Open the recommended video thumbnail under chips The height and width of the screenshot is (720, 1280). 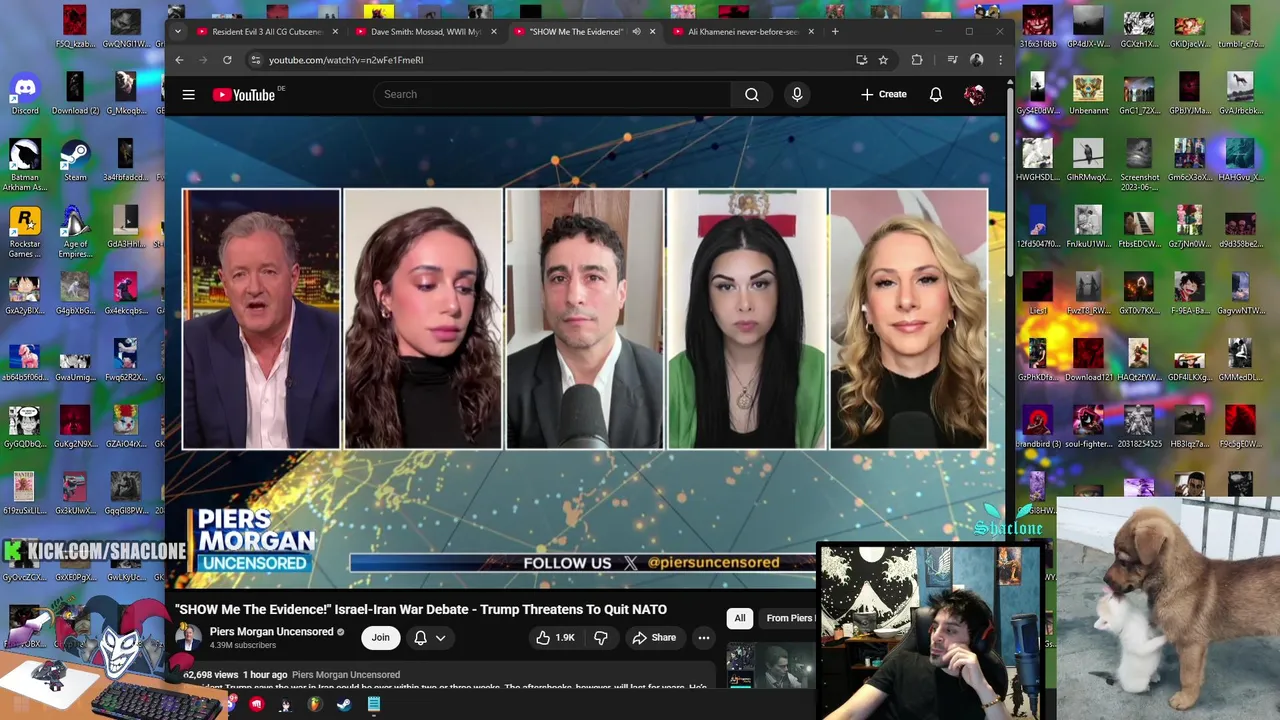772,666
